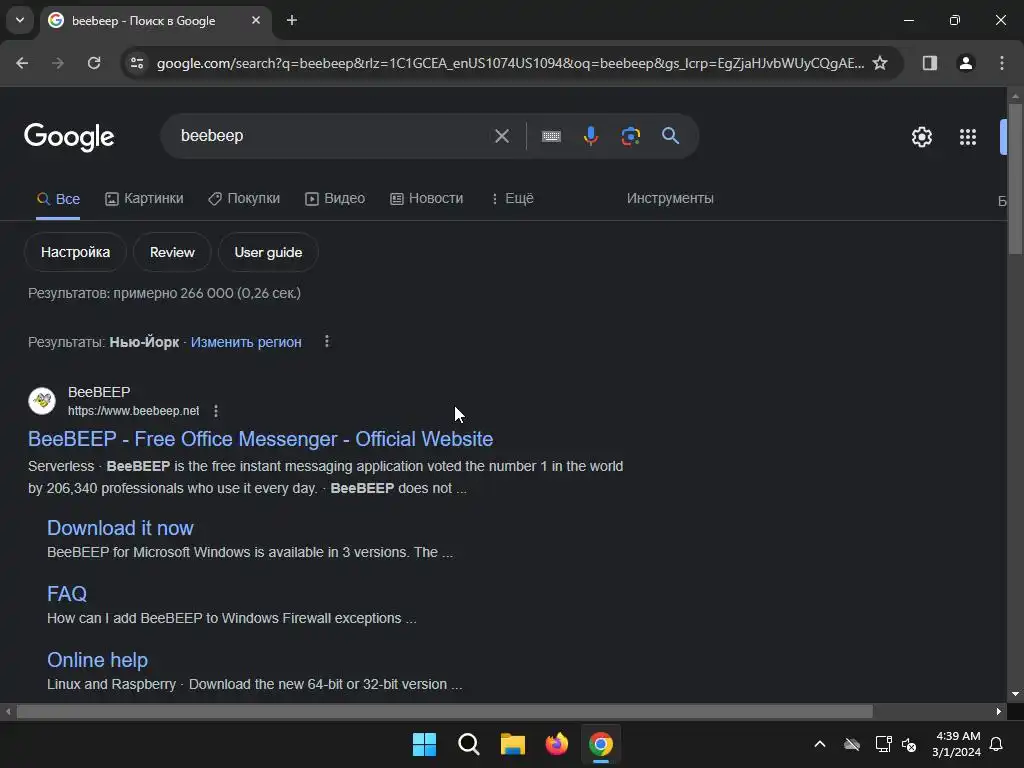Open Инструменты search tools
Image resolution: width=1024 pixels, height=768 pixels.
coord(670,199)
